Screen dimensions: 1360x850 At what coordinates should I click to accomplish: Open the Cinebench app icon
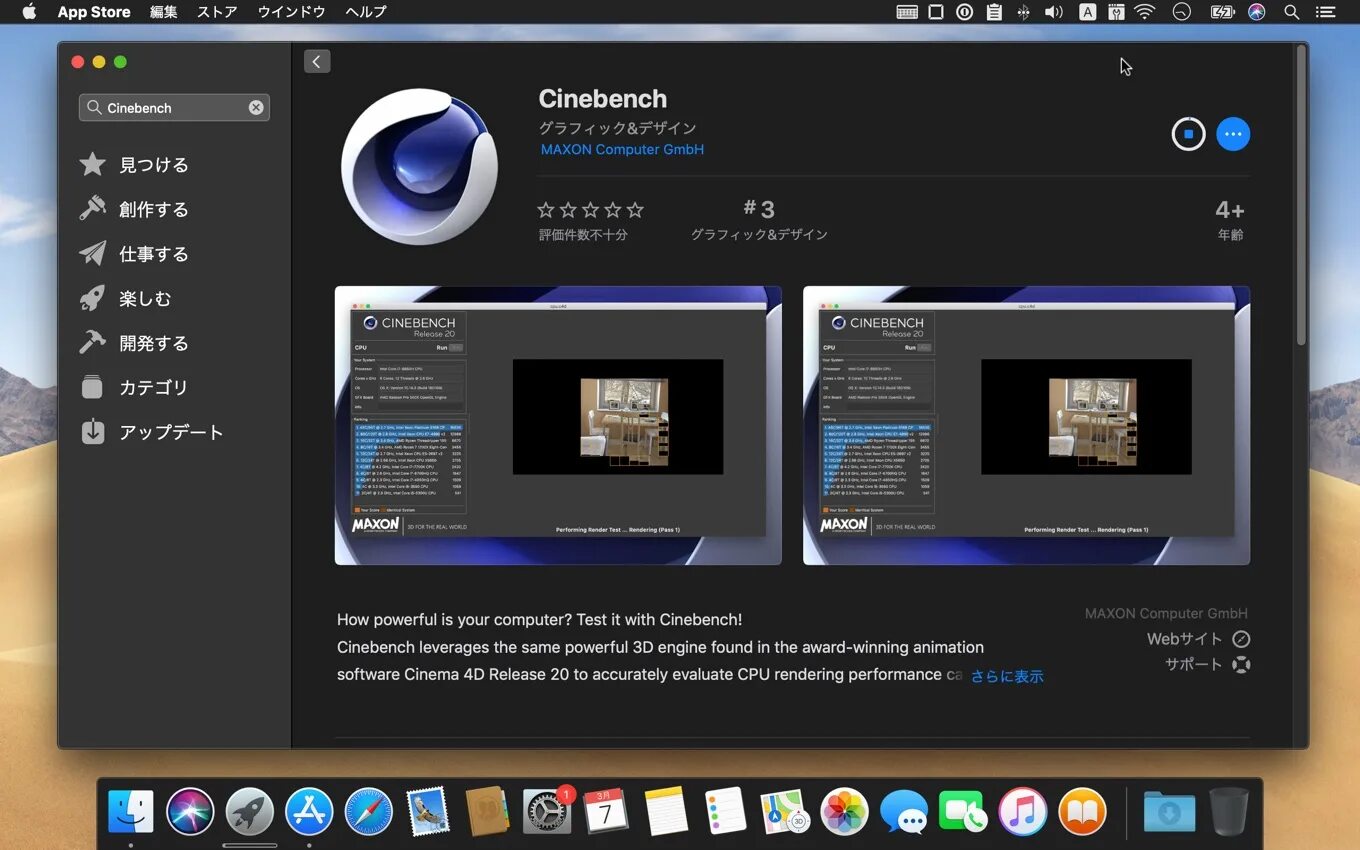click(419, 166)
